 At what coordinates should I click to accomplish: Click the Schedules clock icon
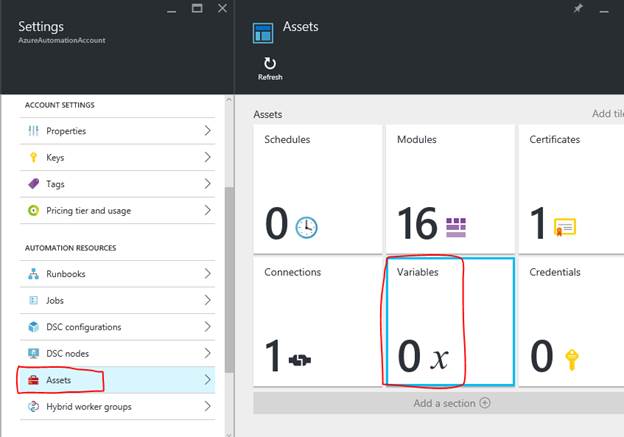point(306,228)
